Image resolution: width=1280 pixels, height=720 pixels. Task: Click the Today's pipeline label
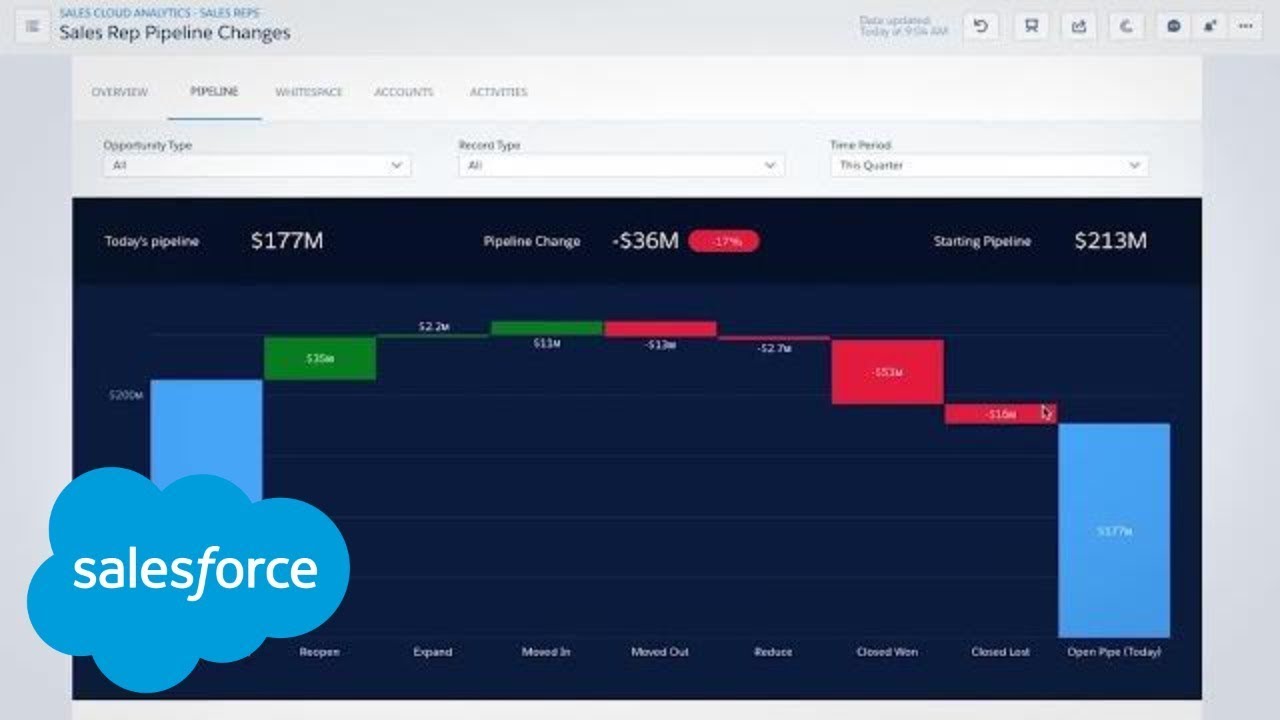[152, 242]
